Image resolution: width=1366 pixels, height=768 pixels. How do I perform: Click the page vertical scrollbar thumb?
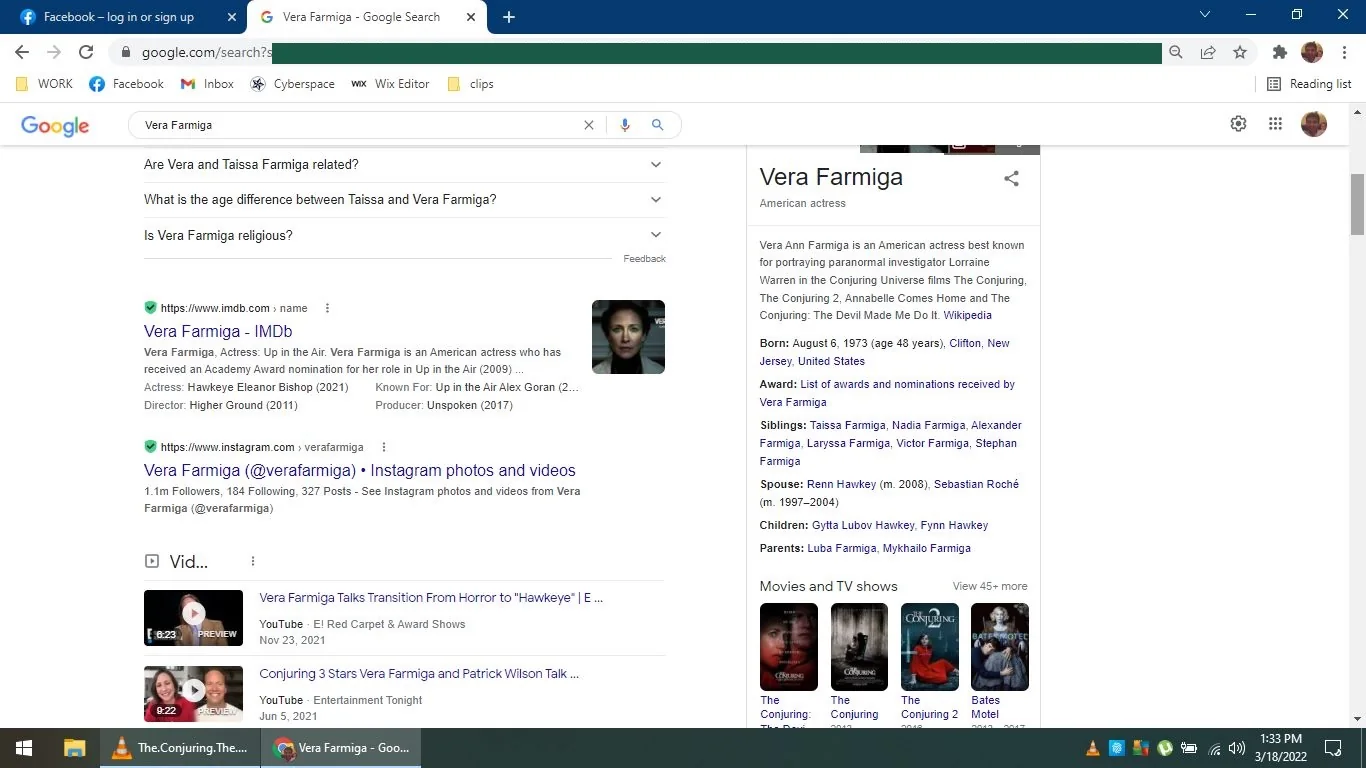click(x=1357, y=204)
